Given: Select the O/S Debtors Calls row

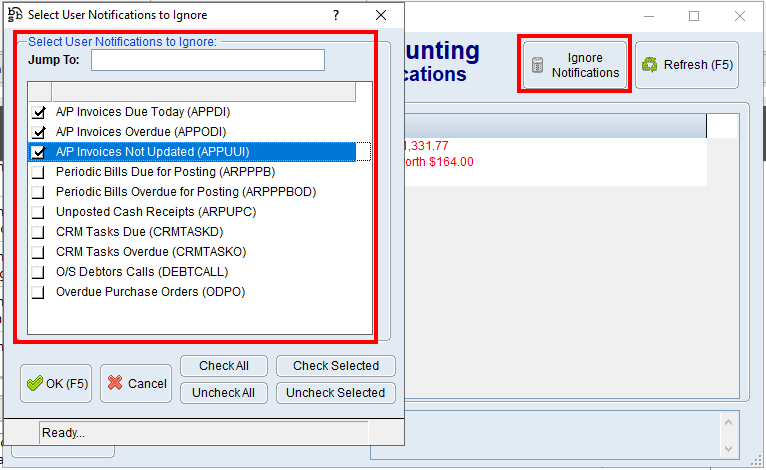Looking at the screenshot, I should pyautogui.click(x=142, y=272).
